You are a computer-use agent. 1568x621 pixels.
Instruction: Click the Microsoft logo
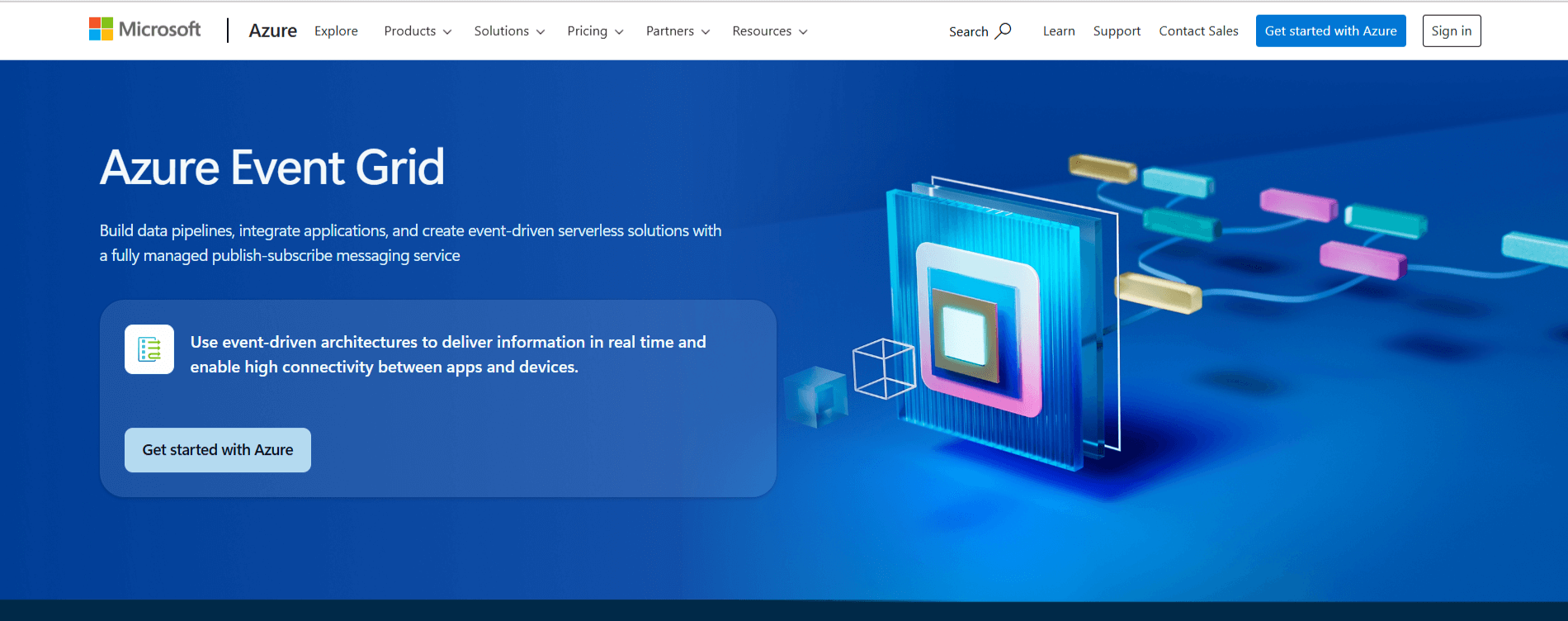tap(144, 30)
